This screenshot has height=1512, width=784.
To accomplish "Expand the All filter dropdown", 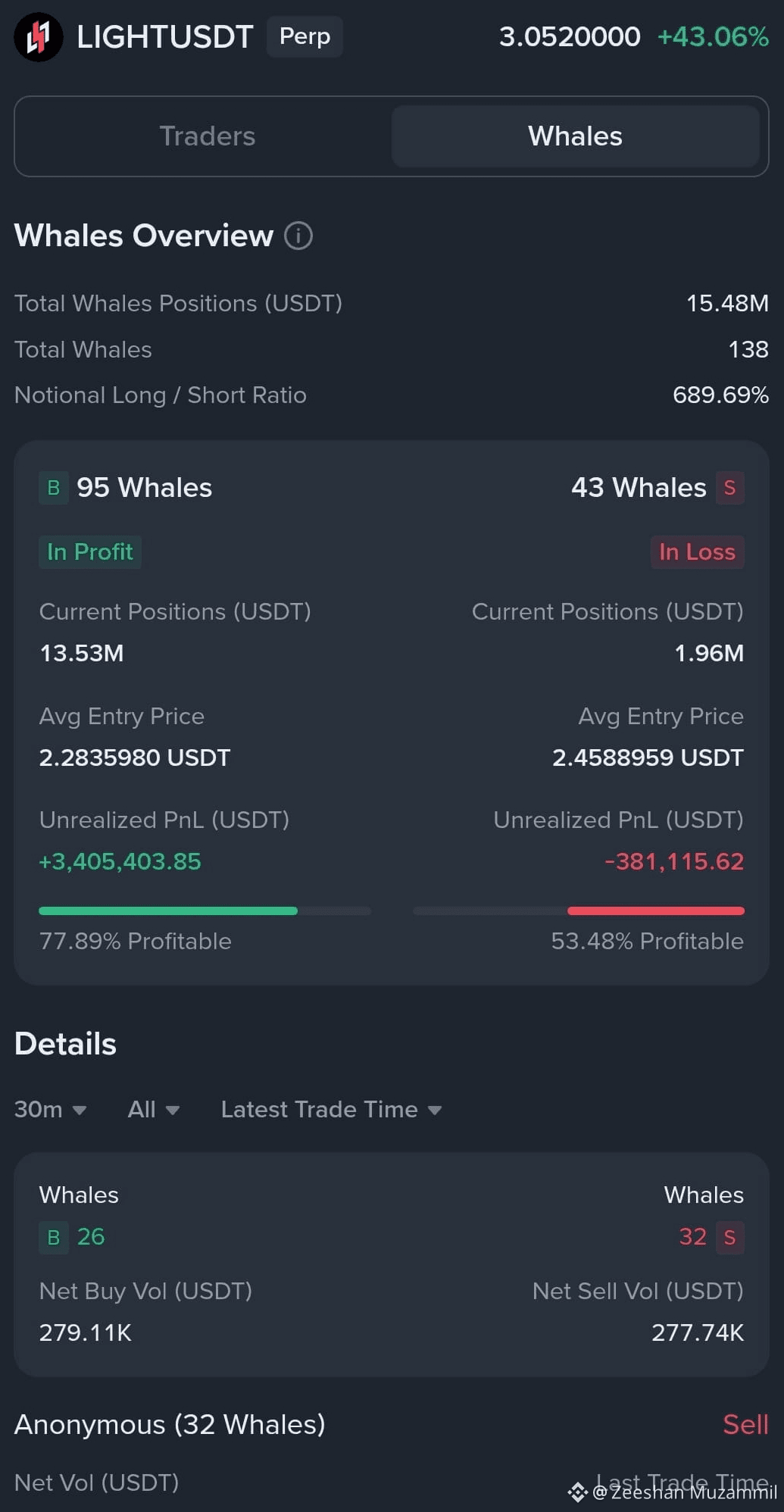I will (154, 1110).
